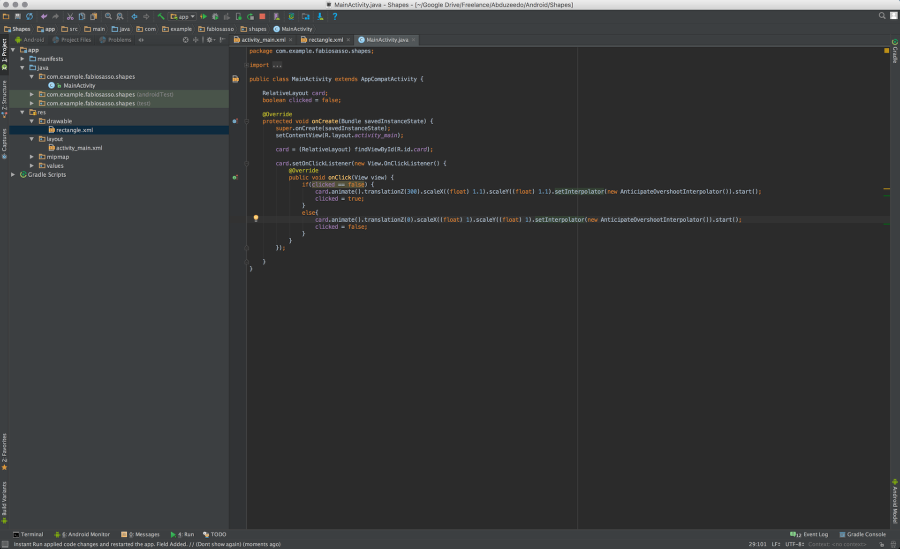Screen dimensions: 900x549
Task: Click the AVD Manager icon
Action: [x=277, y=17]
